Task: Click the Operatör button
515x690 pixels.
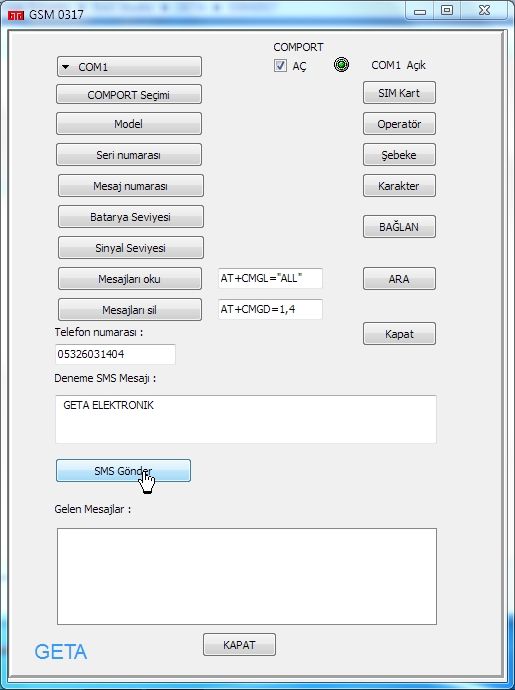Action: click(399, 124)
